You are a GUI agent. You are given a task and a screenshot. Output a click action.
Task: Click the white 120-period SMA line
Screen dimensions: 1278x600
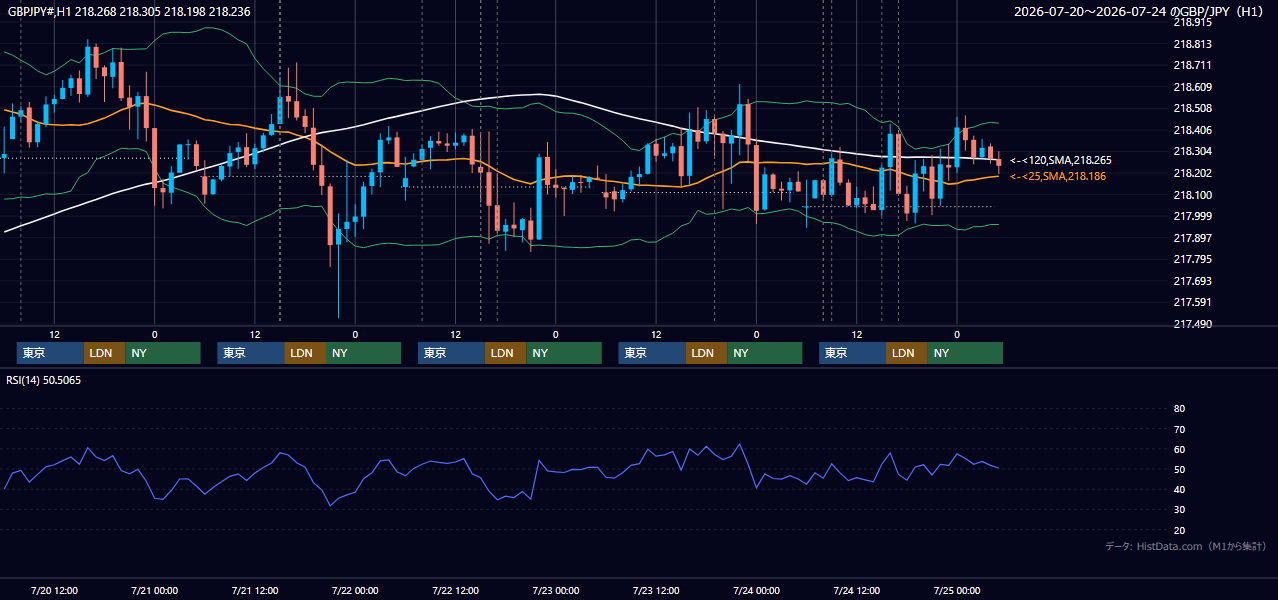pyautogui.click(x=540, y=94)
